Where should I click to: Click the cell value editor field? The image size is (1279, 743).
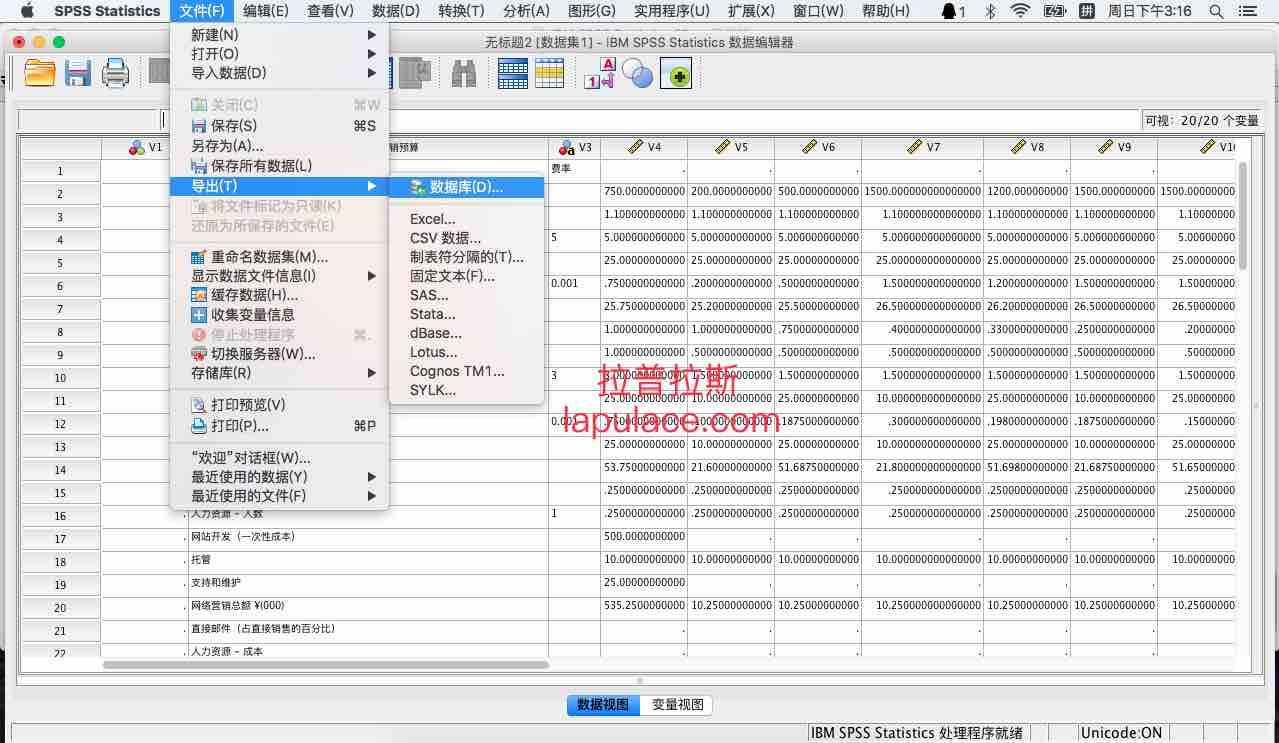[x=650, y=120]
